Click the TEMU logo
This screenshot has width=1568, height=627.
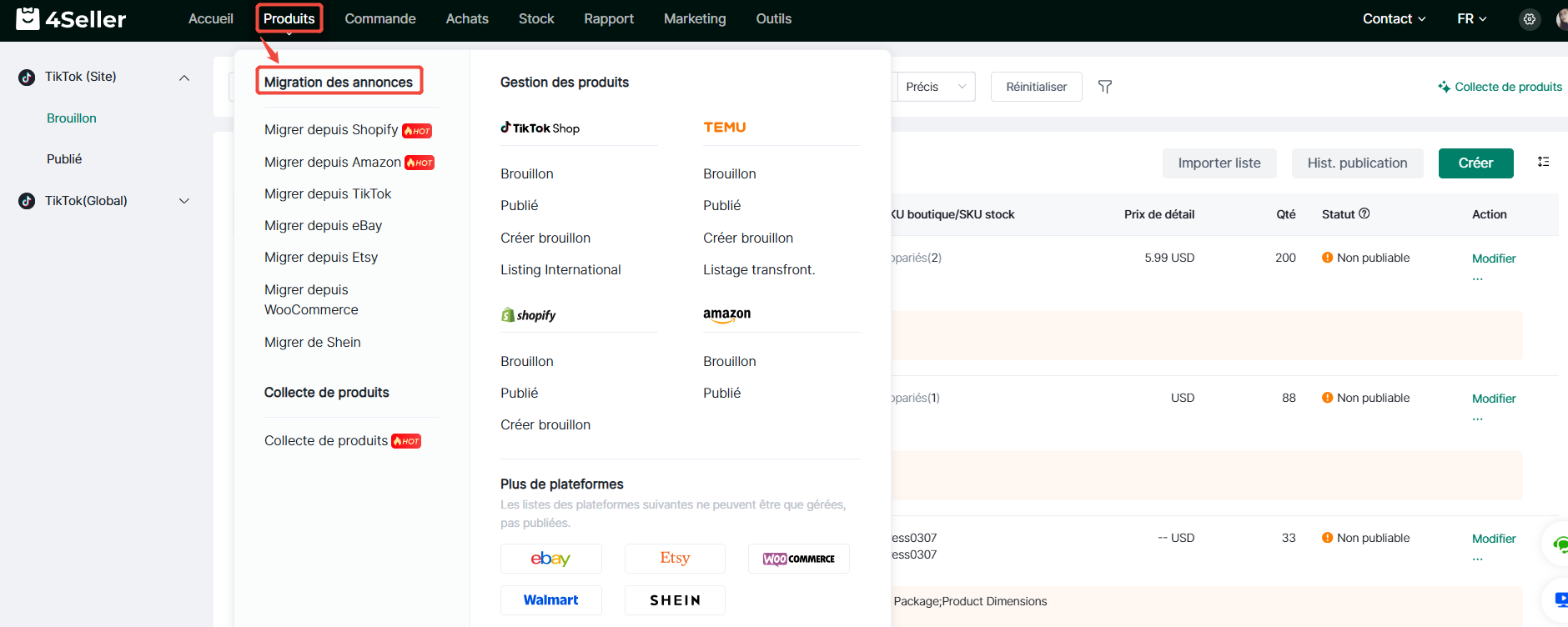click(x=725, y=128)
